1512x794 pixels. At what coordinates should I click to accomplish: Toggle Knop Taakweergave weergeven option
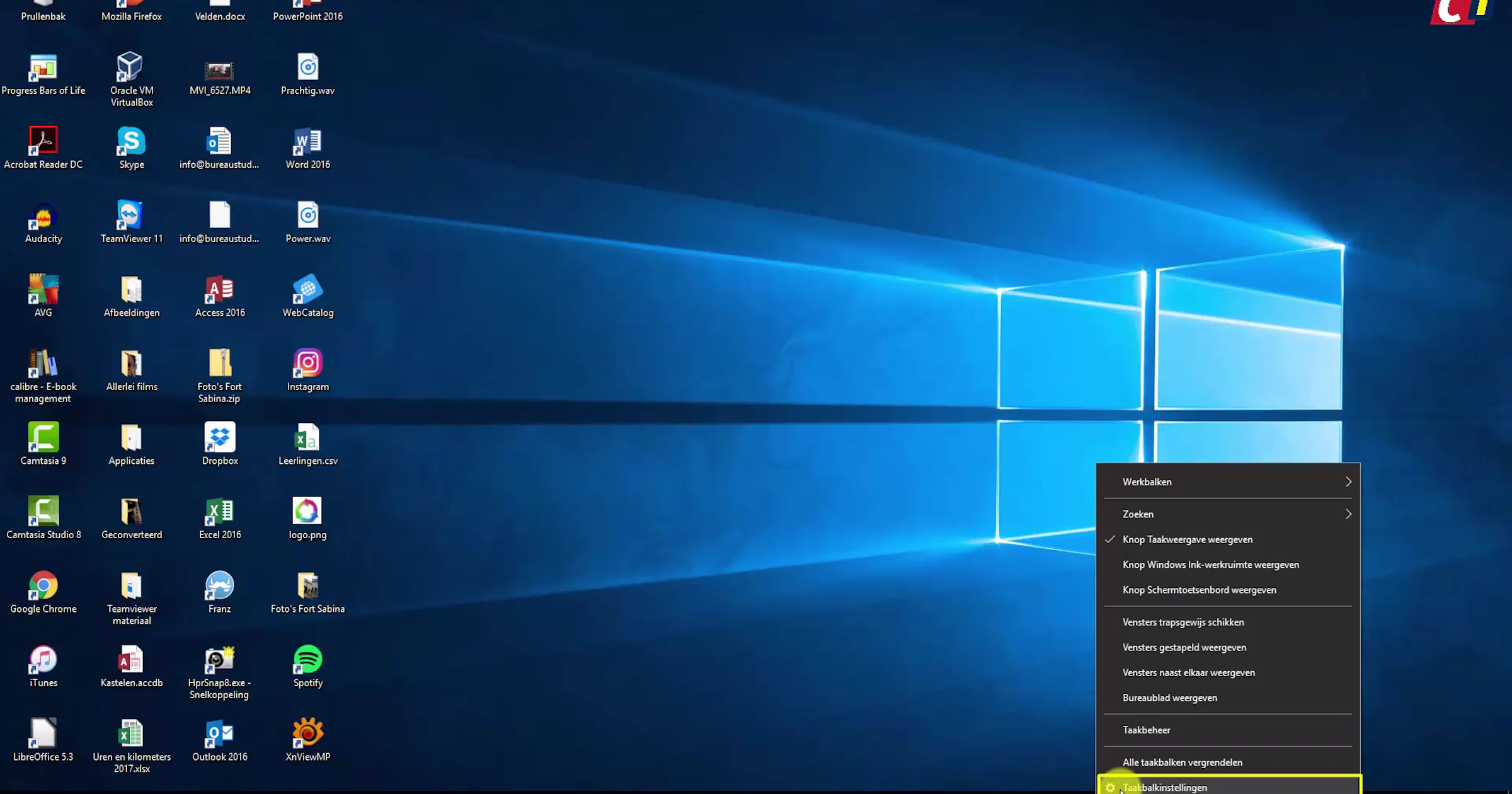point(1188,539)
